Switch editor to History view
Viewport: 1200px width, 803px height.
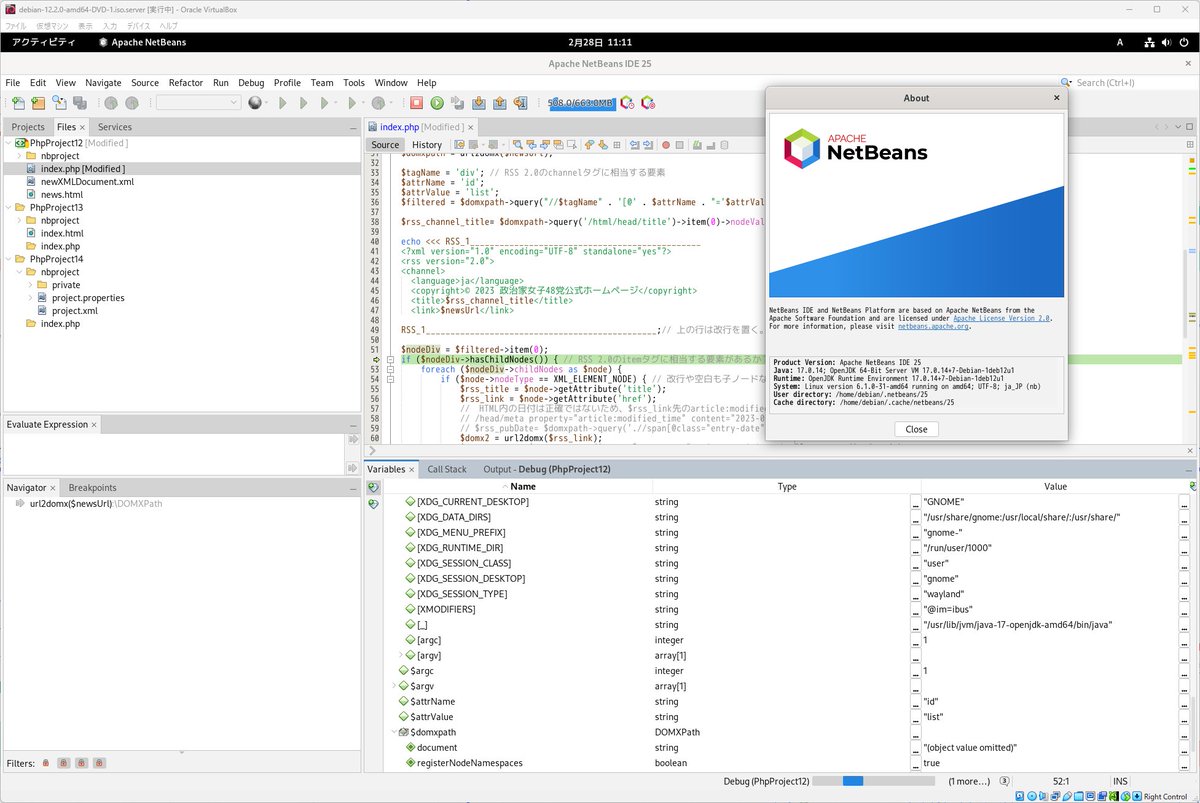427,145
